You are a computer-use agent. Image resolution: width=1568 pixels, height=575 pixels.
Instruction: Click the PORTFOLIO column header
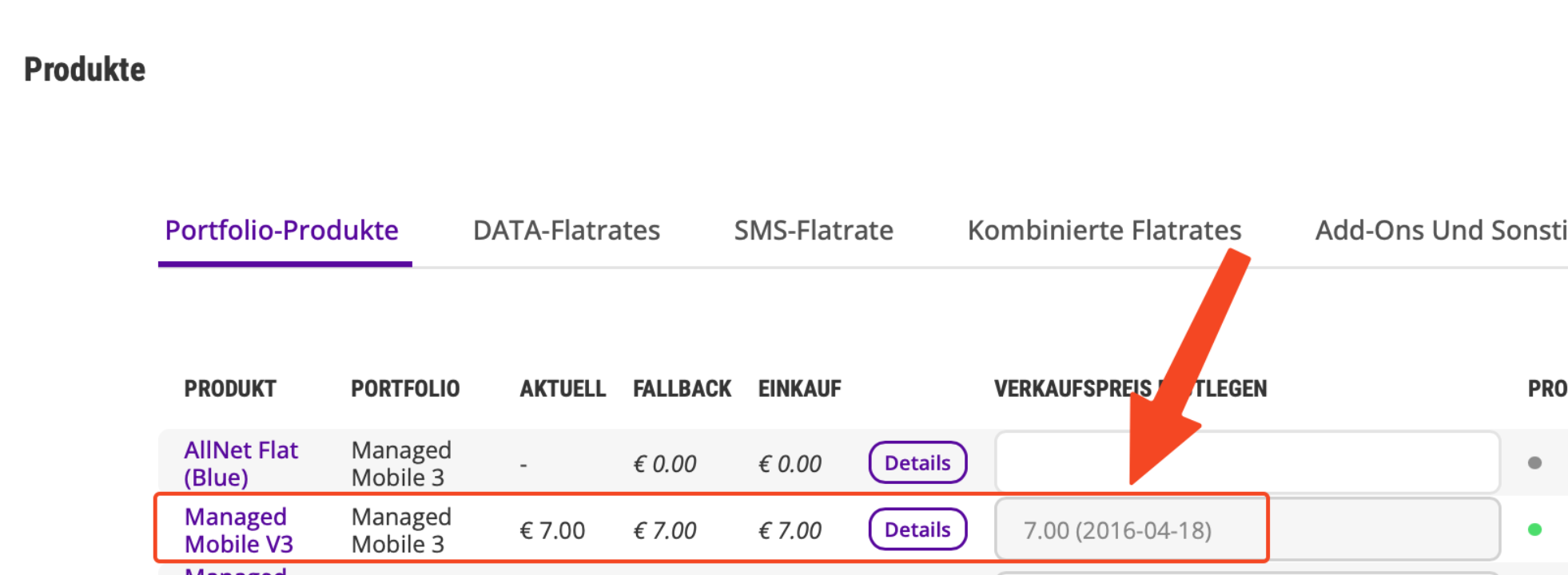[x=405, y=389]
